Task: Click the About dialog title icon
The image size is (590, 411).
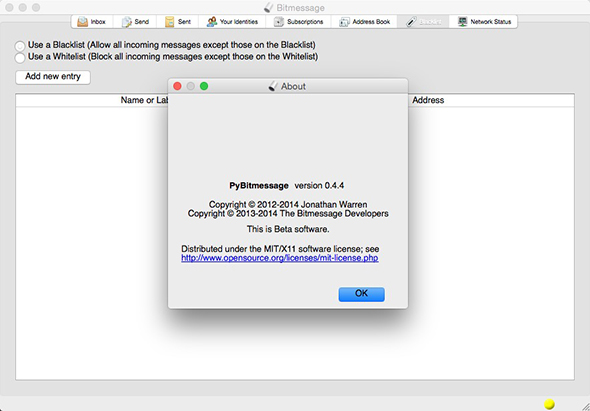Action: (x=273, y=86)
